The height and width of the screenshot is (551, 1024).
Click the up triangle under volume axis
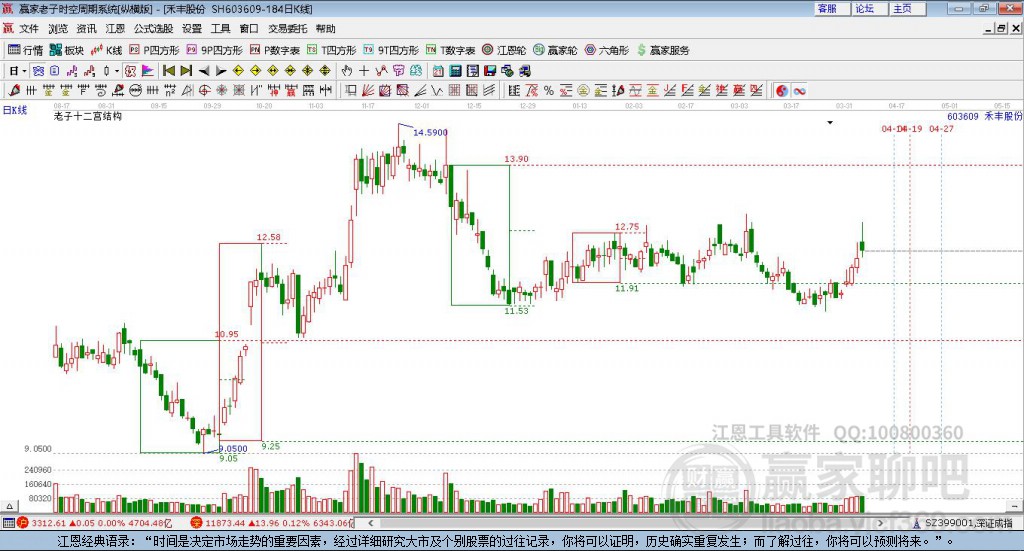(9, 505)
